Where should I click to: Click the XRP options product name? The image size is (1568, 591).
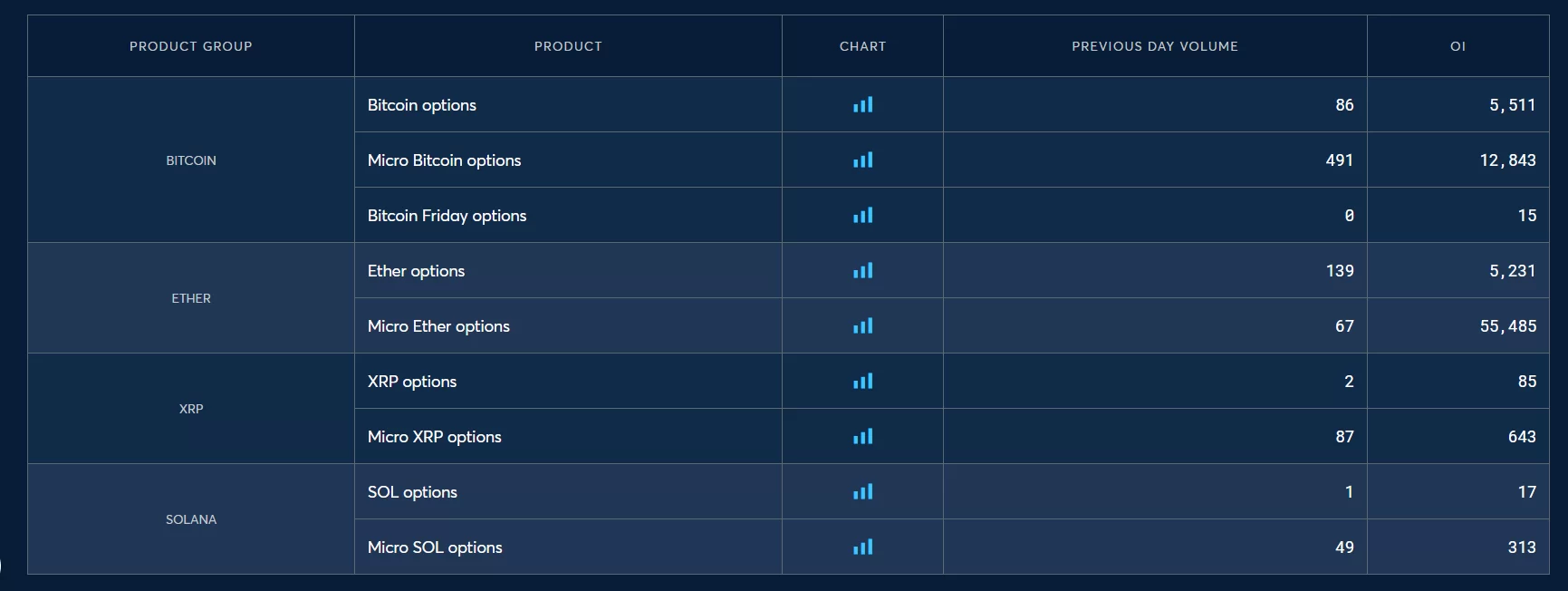pyautogui.click(x=412, y=382)
